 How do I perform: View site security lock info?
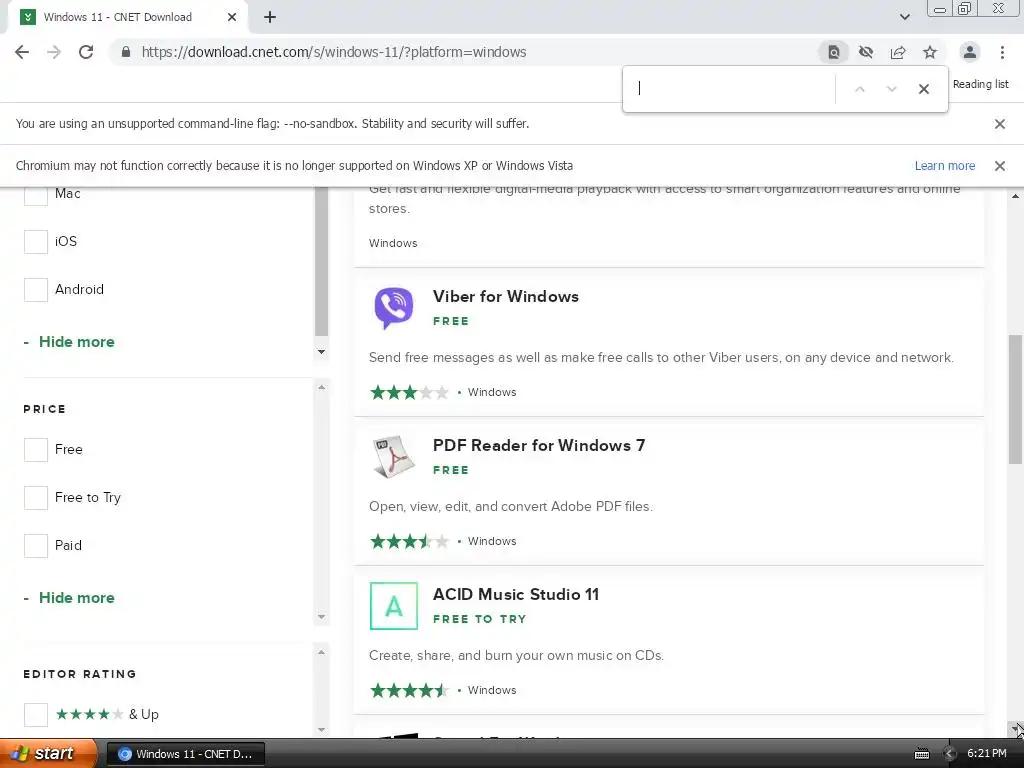126,52
